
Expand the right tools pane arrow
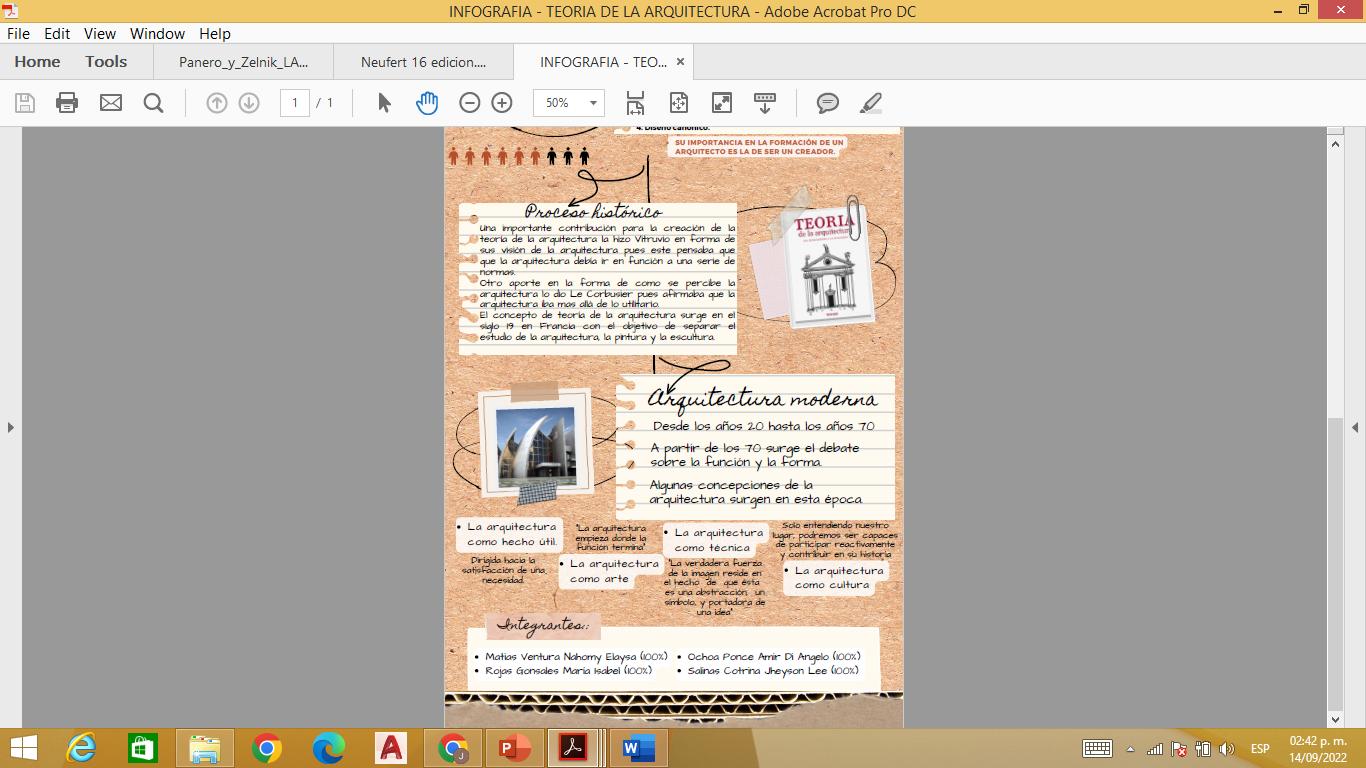tap(1355, 427)
